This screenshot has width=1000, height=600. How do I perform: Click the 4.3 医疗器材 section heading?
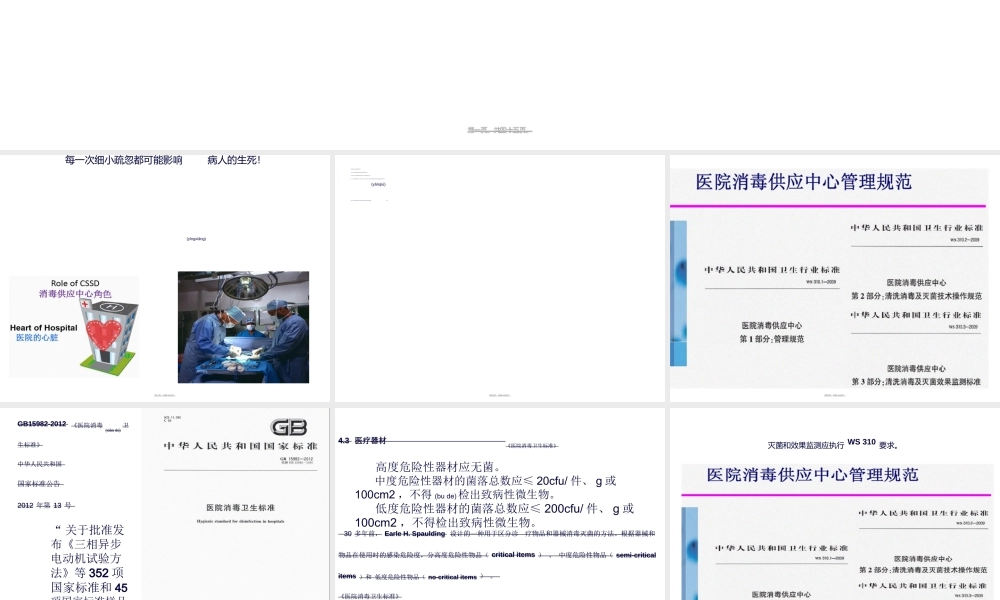(363, 441)
